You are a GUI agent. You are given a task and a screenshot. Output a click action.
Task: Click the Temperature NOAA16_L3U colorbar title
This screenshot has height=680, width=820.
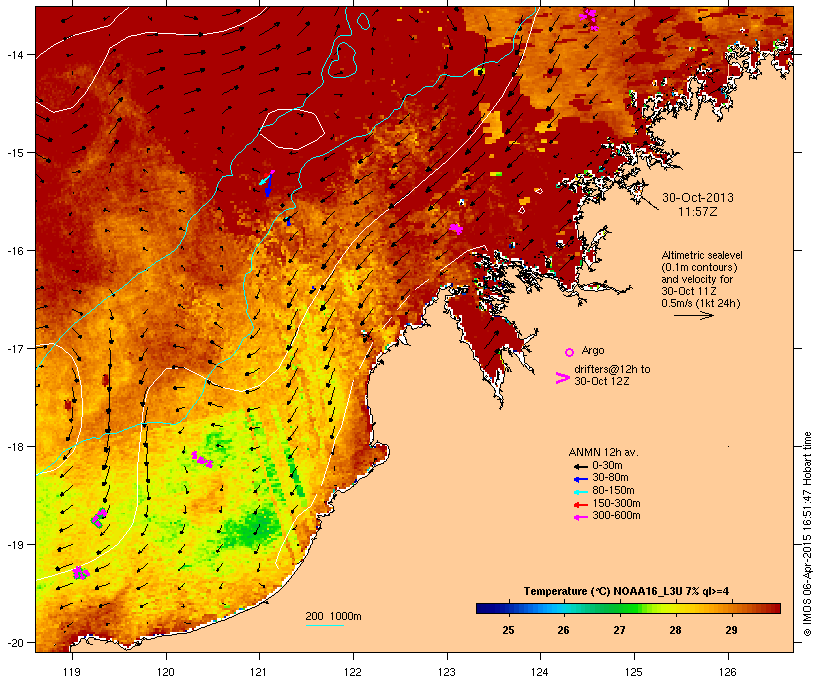click(626, 592)
